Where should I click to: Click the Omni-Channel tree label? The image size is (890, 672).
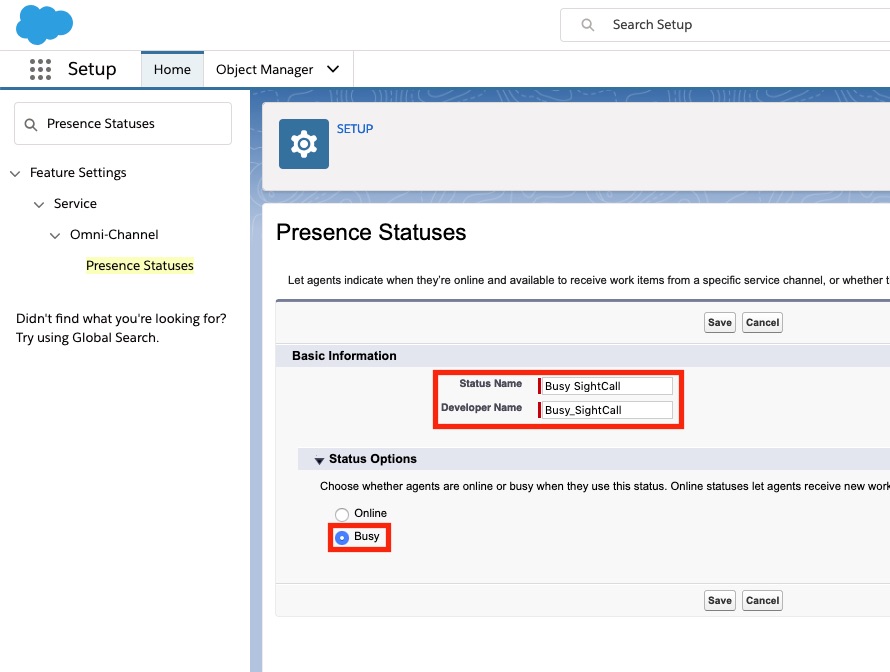click(x=114, y=234)
